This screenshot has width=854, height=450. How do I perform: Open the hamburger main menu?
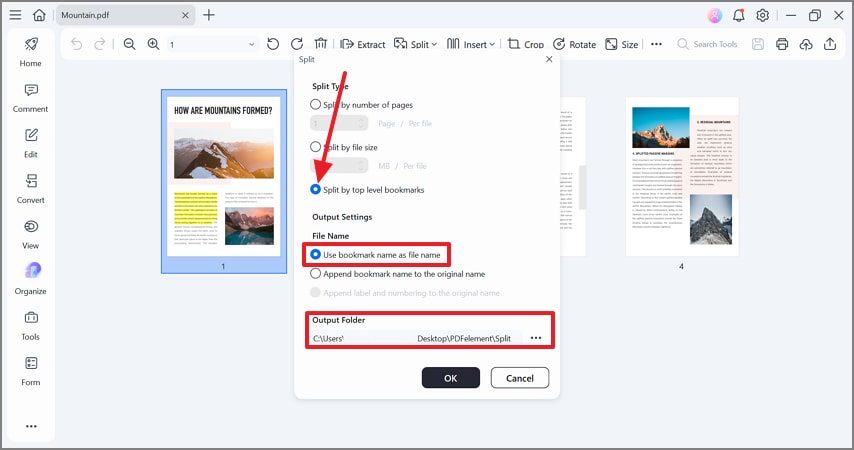point(15,15)
